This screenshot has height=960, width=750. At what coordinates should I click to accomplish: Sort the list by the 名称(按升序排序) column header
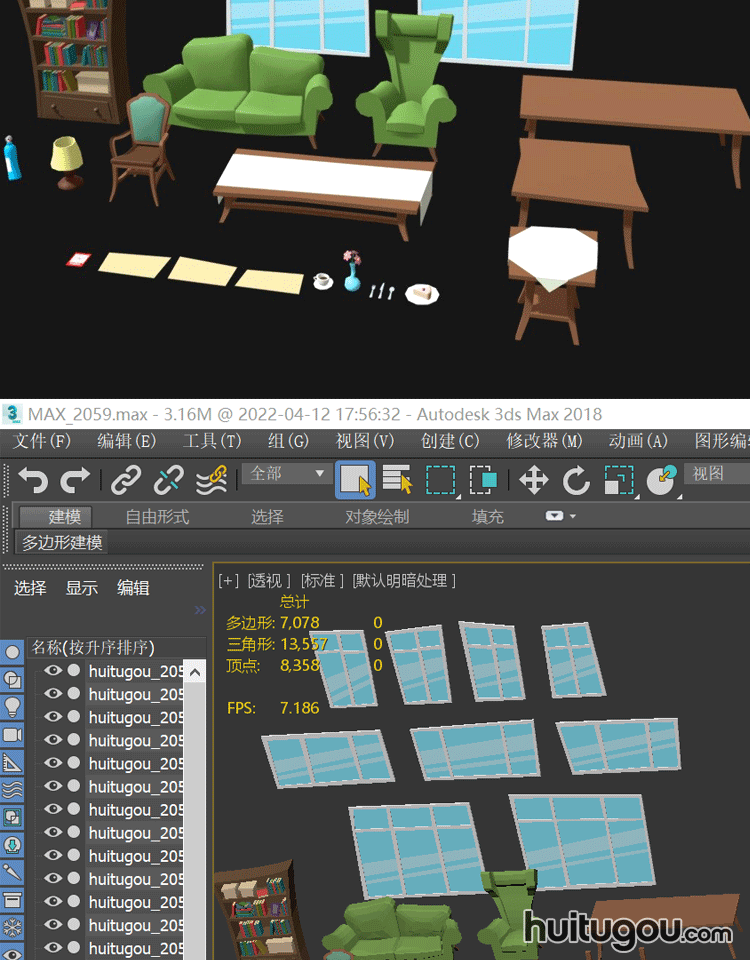point(116,647)
